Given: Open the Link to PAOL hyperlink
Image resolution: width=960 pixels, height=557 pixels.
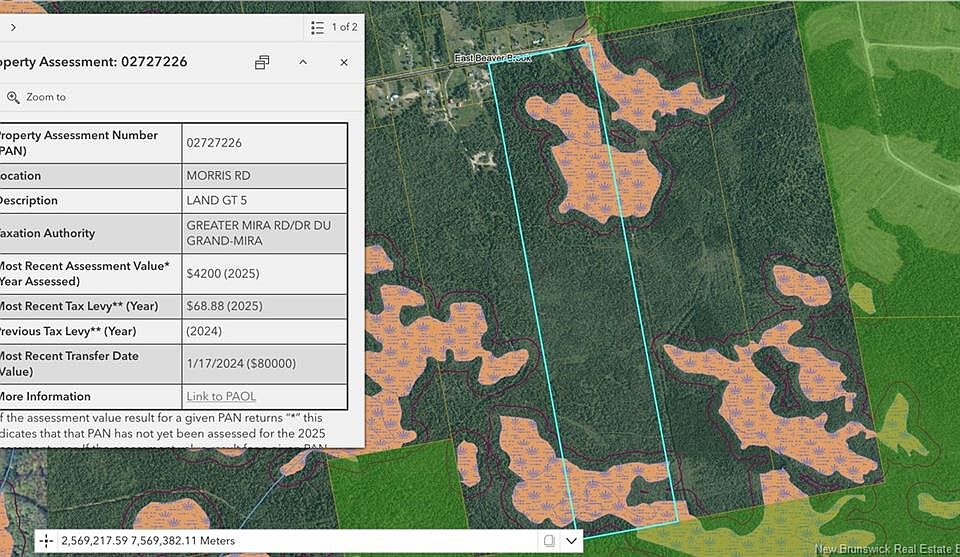Looking at the screenshot, I should [221, 396].
